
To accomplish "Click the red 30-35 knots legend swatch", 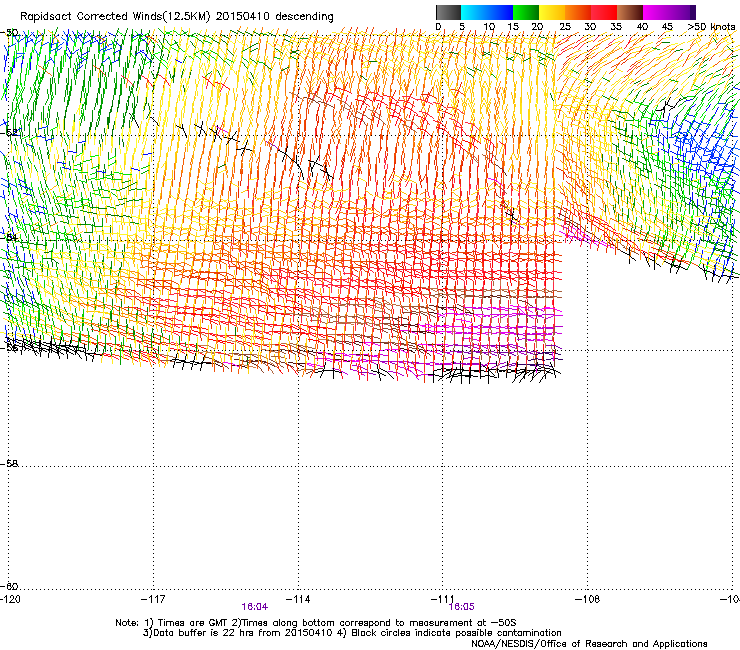I will point(604,12).
